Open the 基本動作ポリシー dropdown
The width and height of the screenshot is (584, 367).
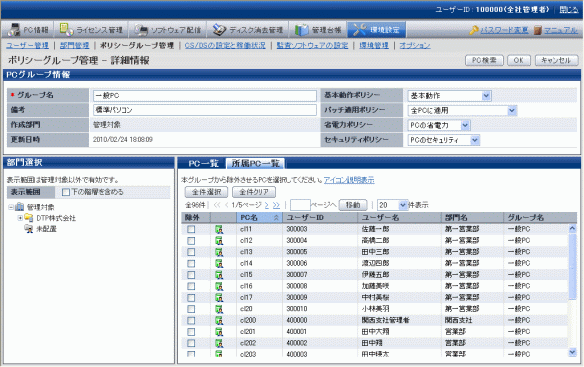[449, 96]
